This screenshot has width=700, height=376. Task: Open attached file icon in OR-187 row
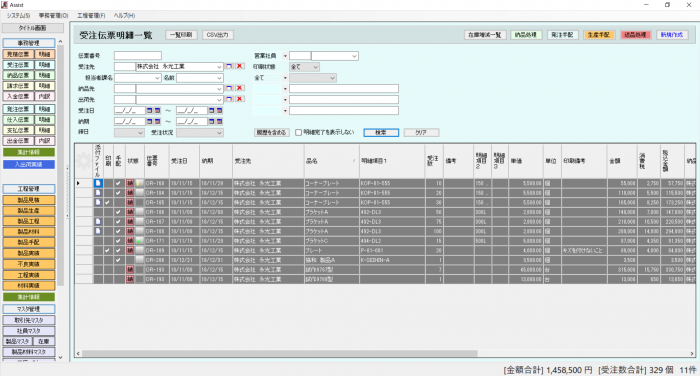point(98,221)
